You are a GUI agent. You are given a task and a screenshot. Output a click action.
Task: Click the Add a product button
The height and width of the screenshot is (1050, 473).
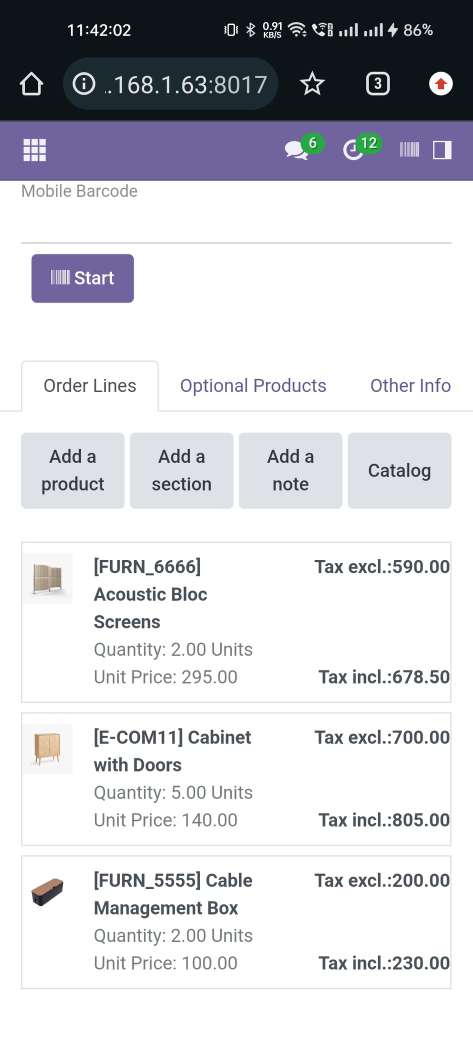[73, 470]
